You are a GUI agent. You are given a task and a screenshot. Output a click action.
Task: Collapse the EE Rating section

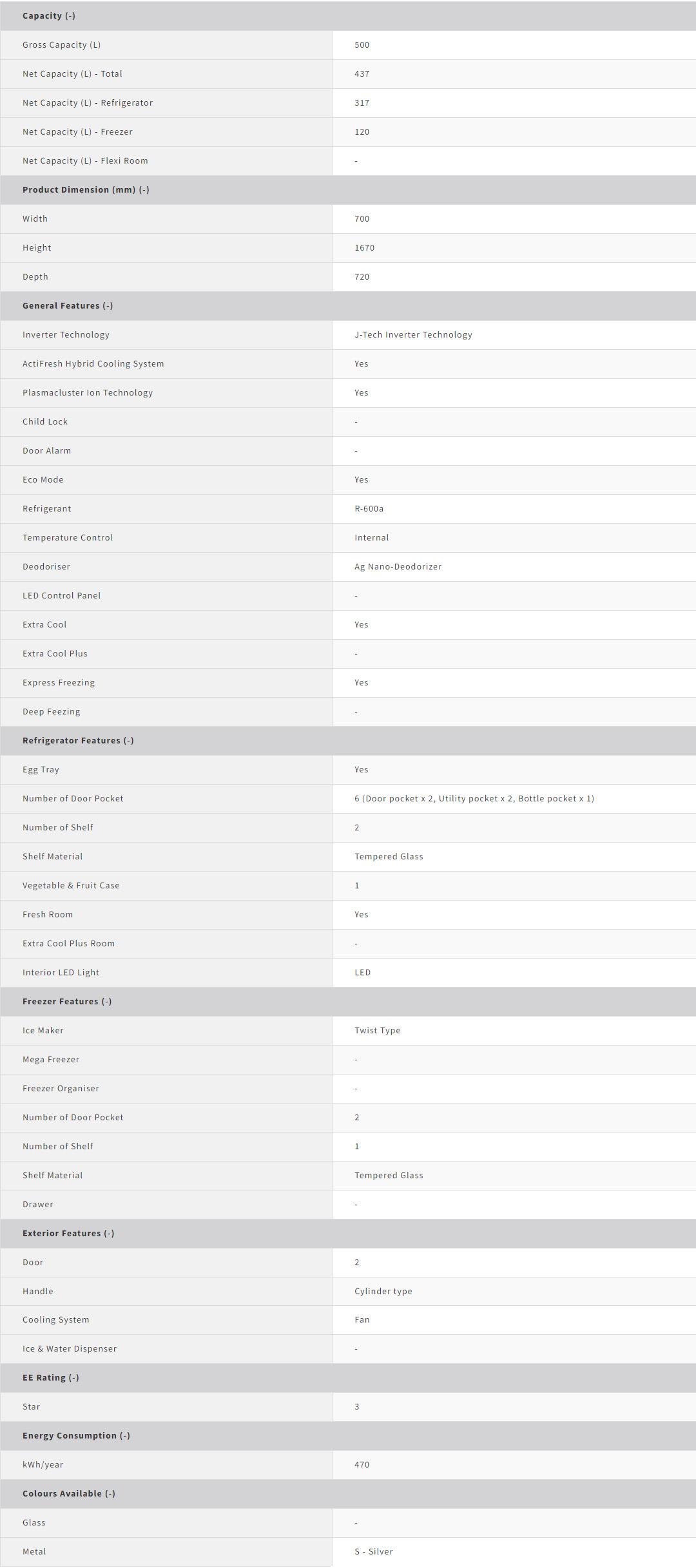coord(51,1377)
